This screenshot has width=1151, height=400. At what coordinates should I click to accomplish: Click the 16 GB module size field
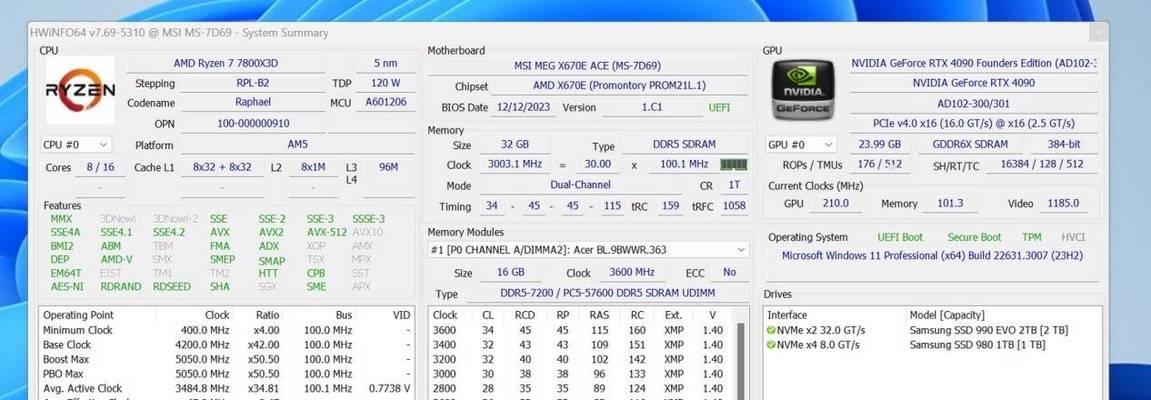point(511,272)
